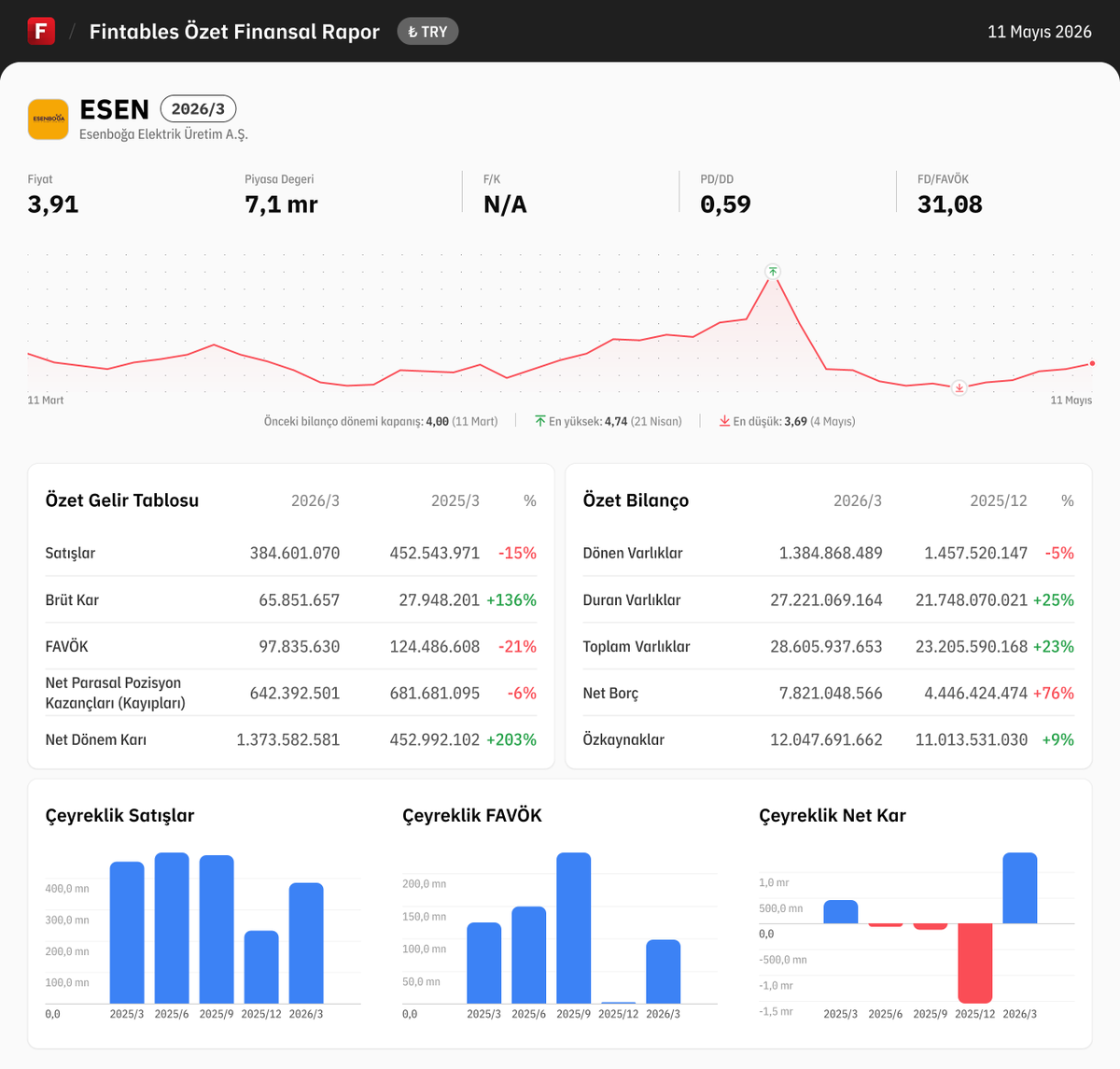Click the latest price endpoint dot on chart
The width and height of the screenshot is (1120, 1069).
[1092, 363]
